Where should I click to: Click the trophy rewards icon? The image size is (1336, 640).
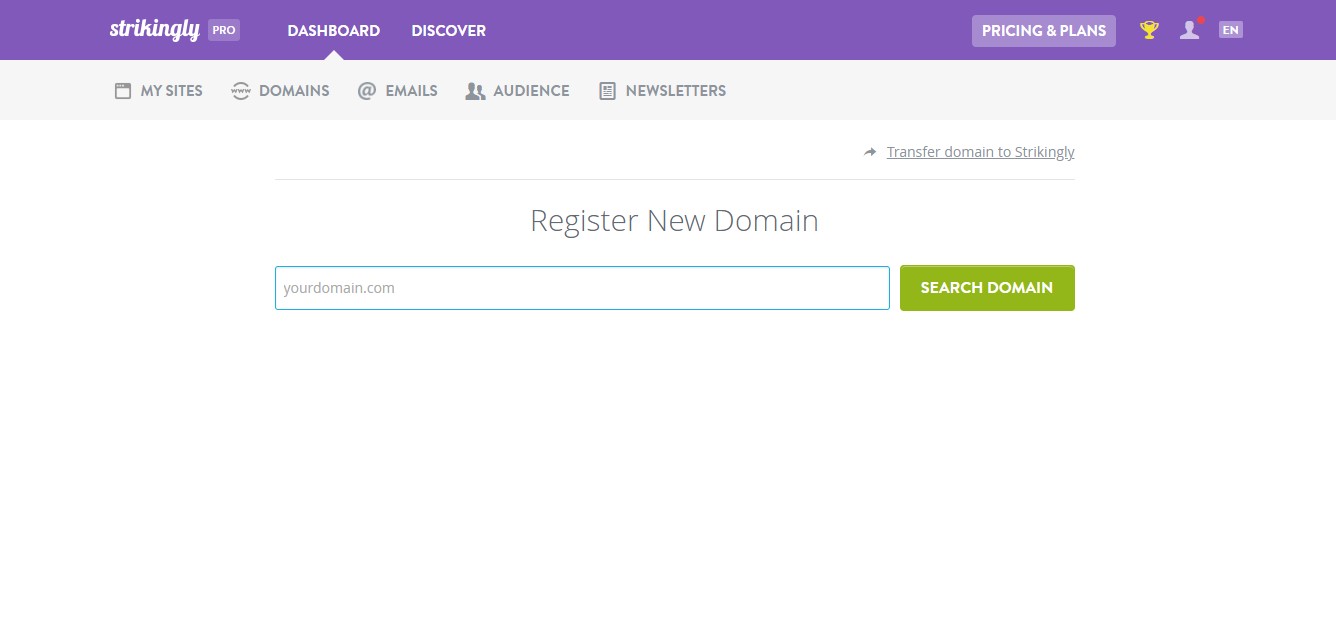click(1148, 29)
